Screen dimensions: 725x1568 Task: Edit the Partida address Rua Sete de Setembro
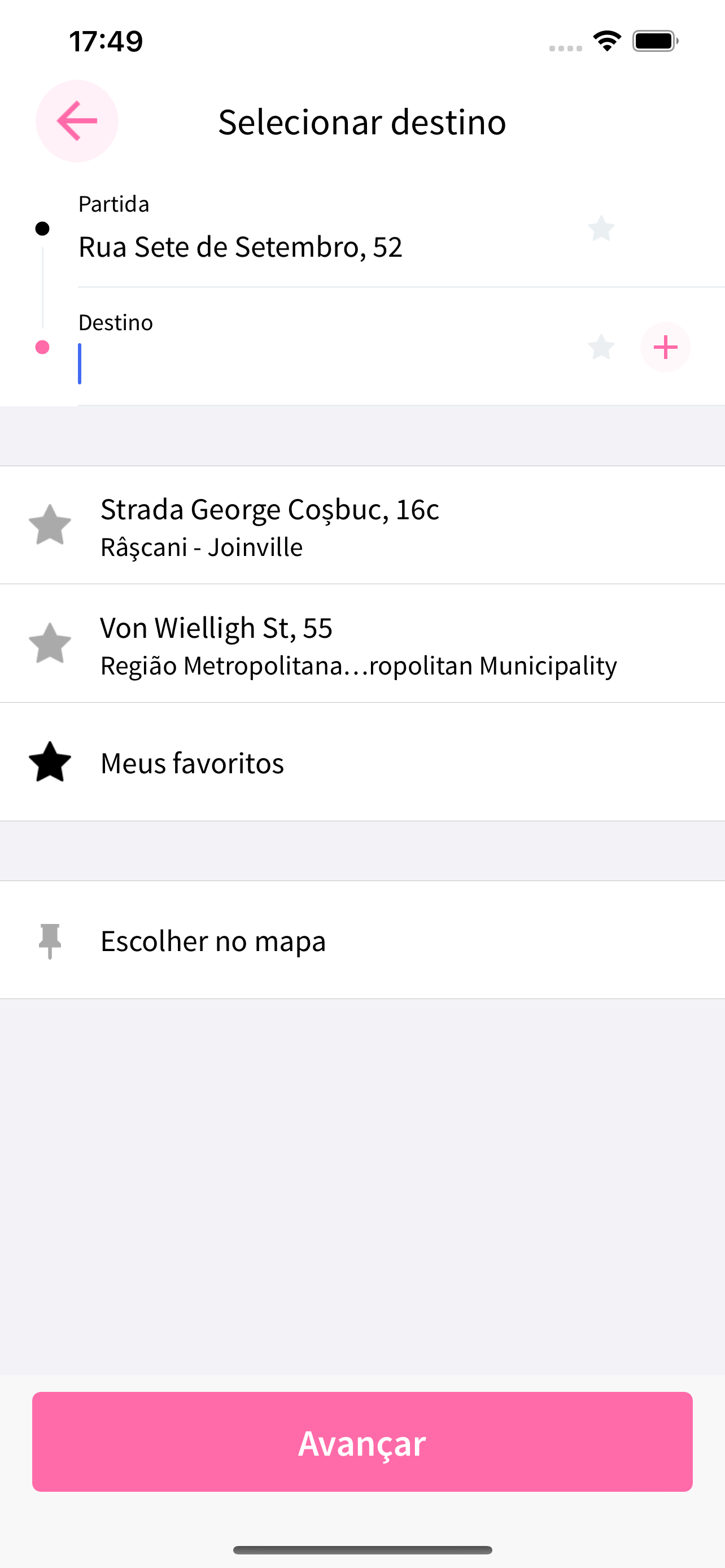tap(241, 247)
